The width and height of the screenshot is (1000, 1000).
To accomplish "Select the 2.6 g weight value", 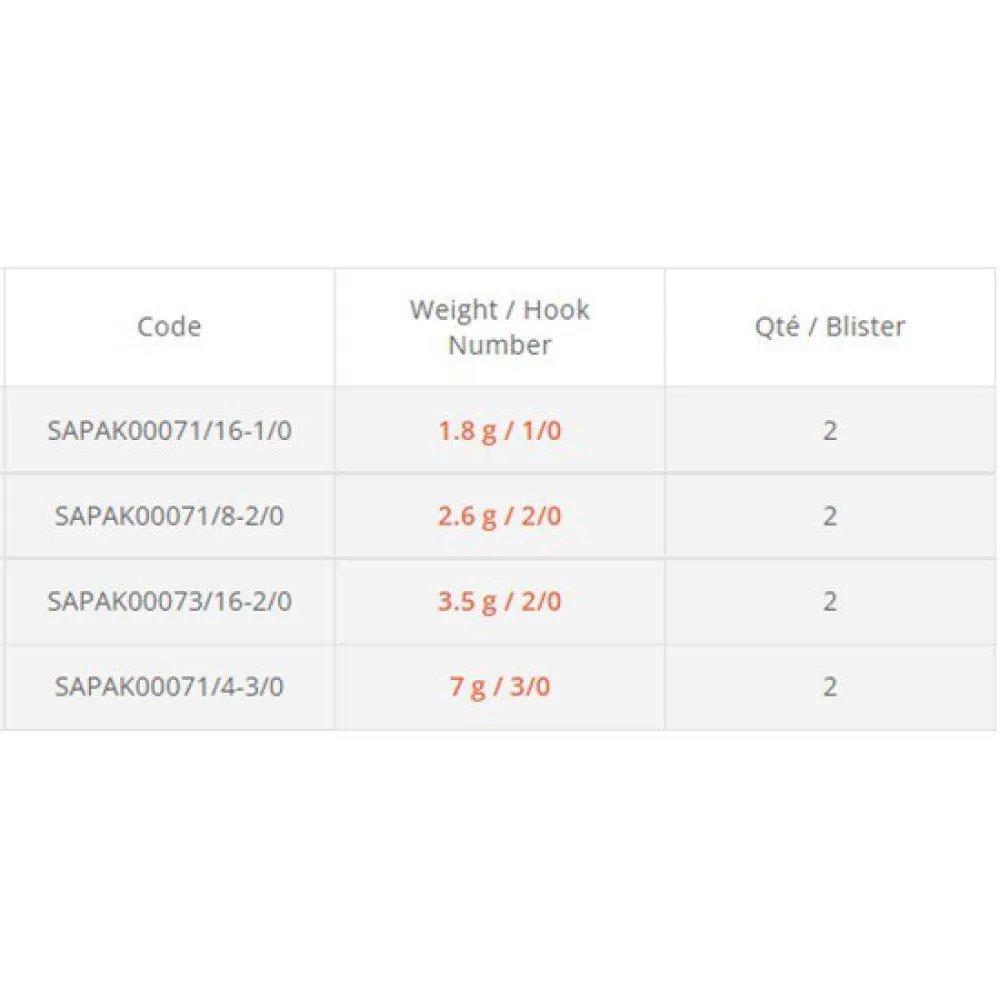I will (463, 516).
